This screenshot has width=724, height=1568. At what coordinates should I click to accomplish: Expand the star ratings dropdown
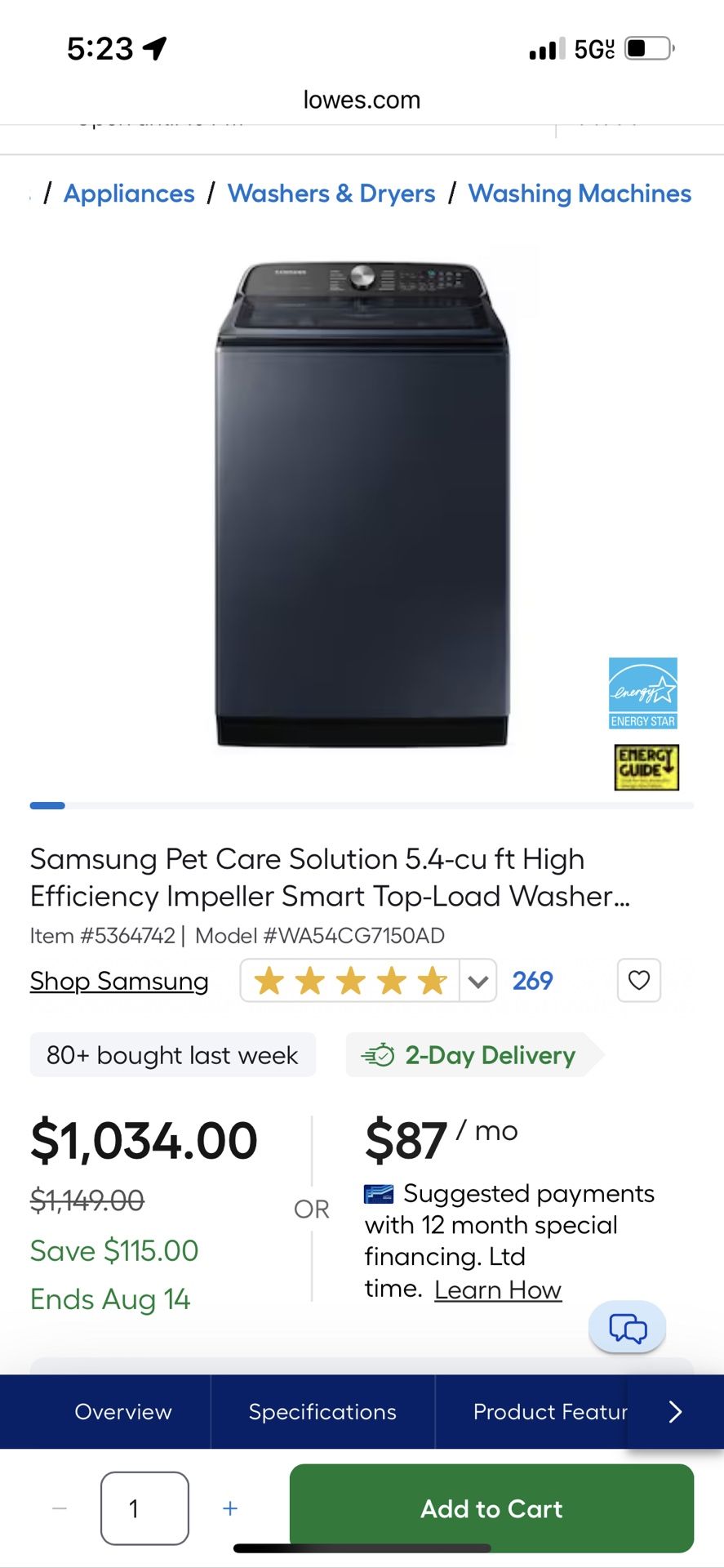[478, 980]
